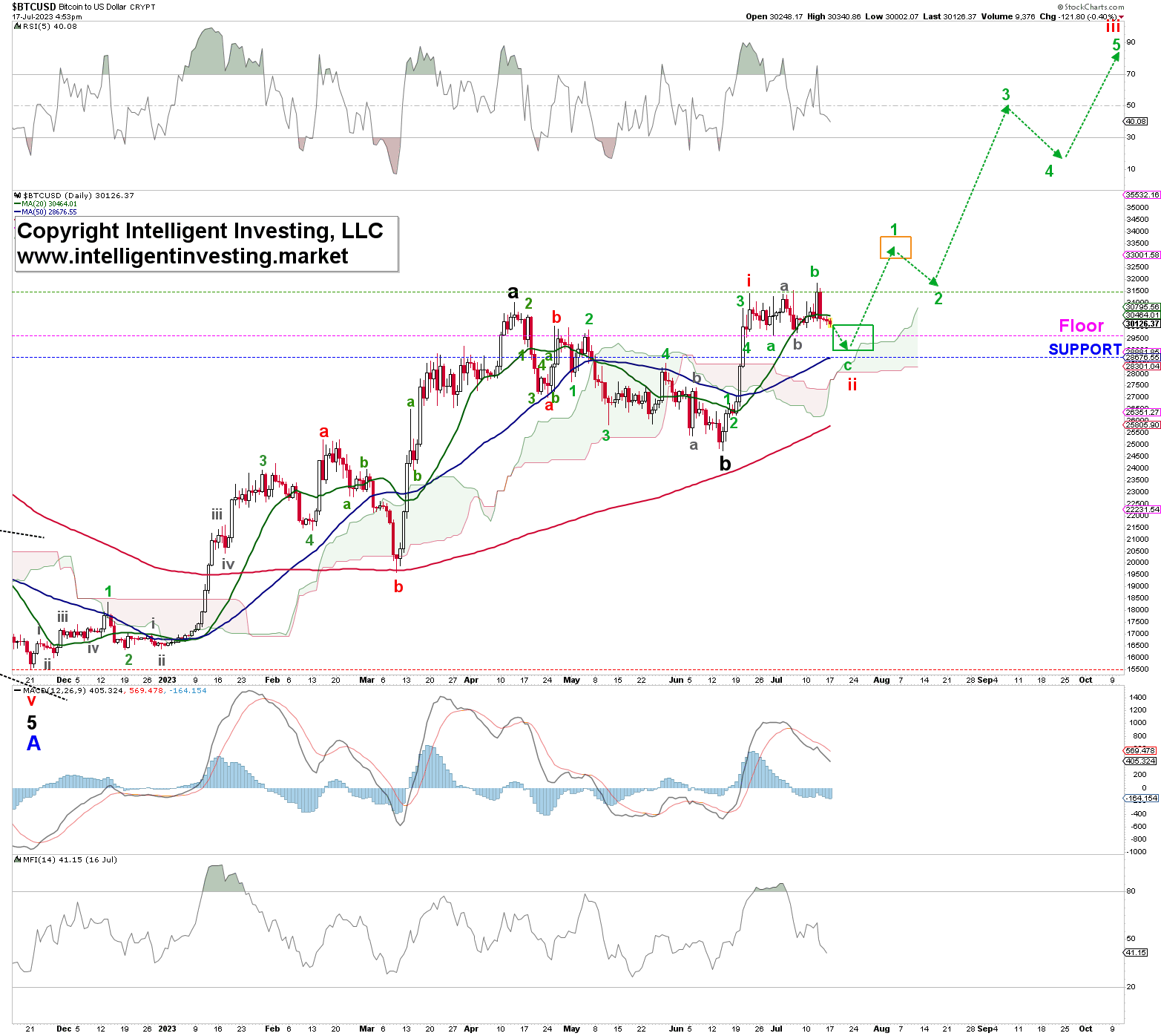Image resolution: width=1161 pixels, height=1036 pixels.
Task: Click the 40.08 RSI value tag on axis
Action: click(1136, 121)
